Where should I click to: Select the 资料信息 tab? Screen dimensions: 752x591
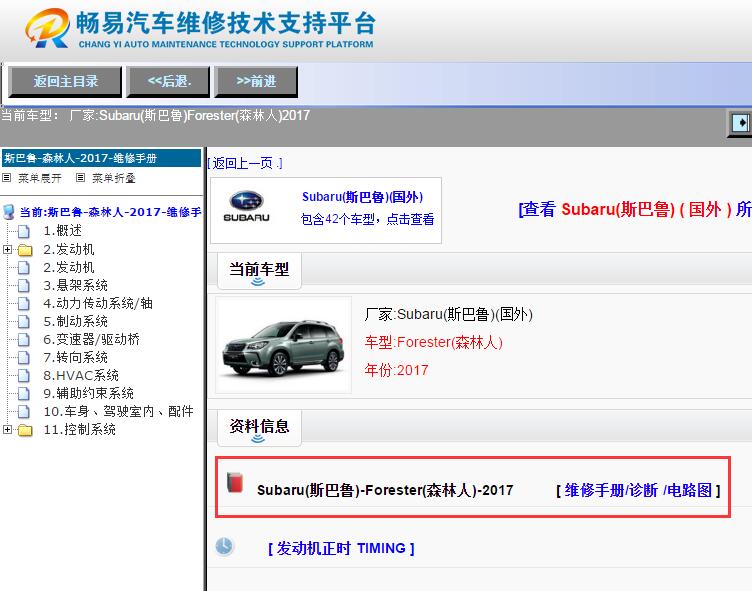tap(259, 428)
